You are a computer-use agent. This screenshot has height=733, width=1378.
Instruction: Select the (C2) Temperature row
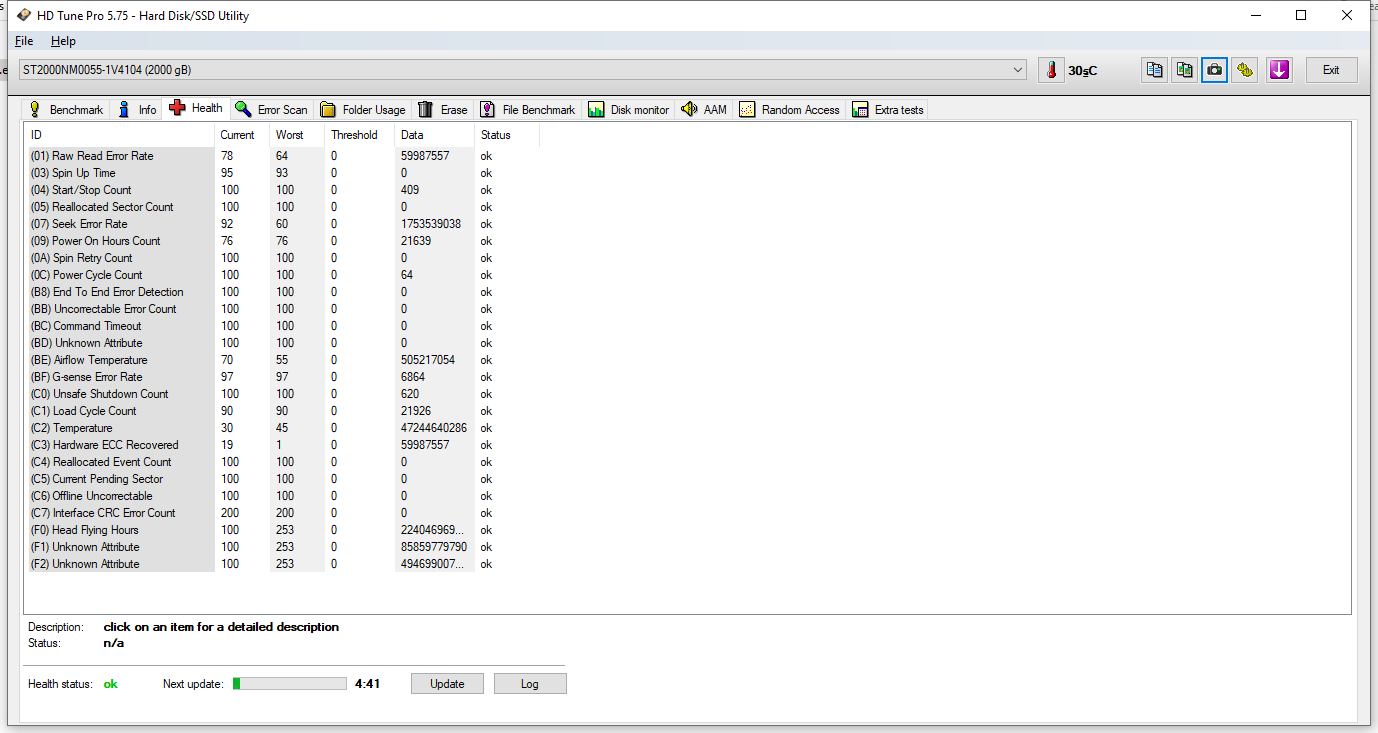coord(283,428)
